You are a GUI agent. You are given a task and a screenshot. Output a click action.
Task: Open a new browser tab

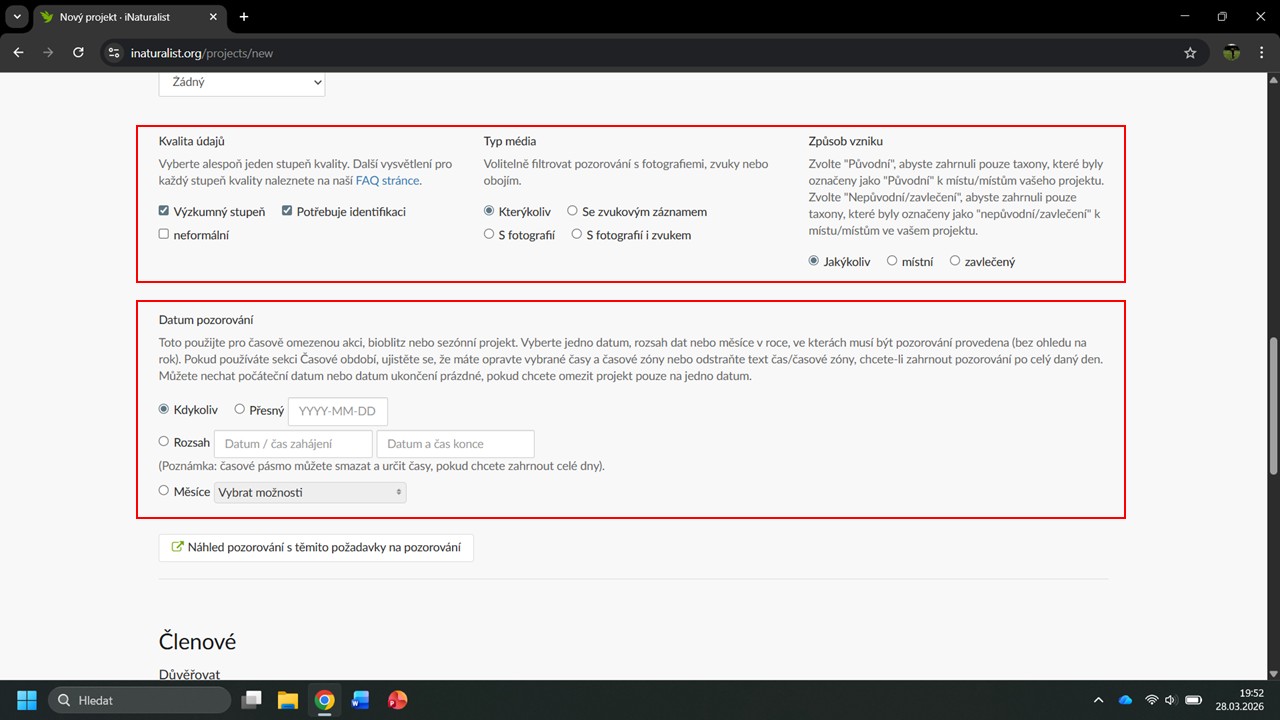coord(244,17)
